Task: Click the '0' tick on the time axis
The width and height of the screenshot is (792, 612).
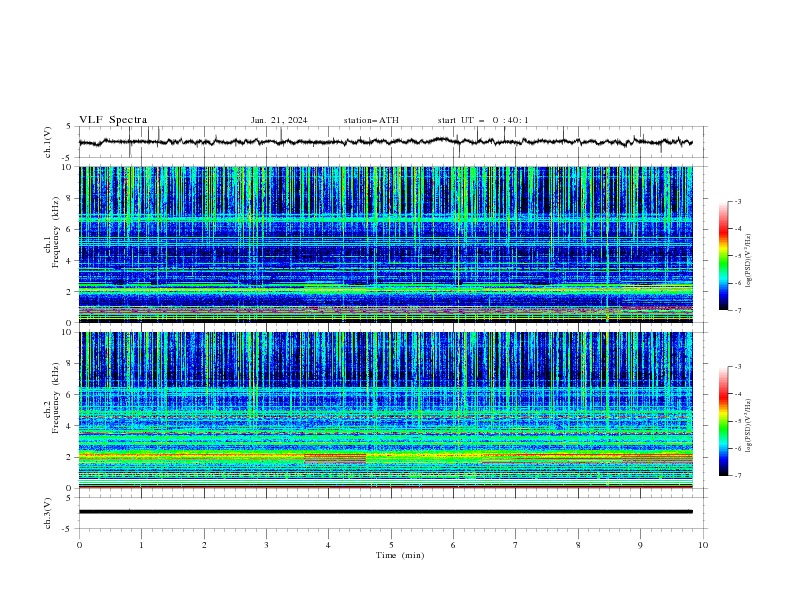Action: point(79,545)
